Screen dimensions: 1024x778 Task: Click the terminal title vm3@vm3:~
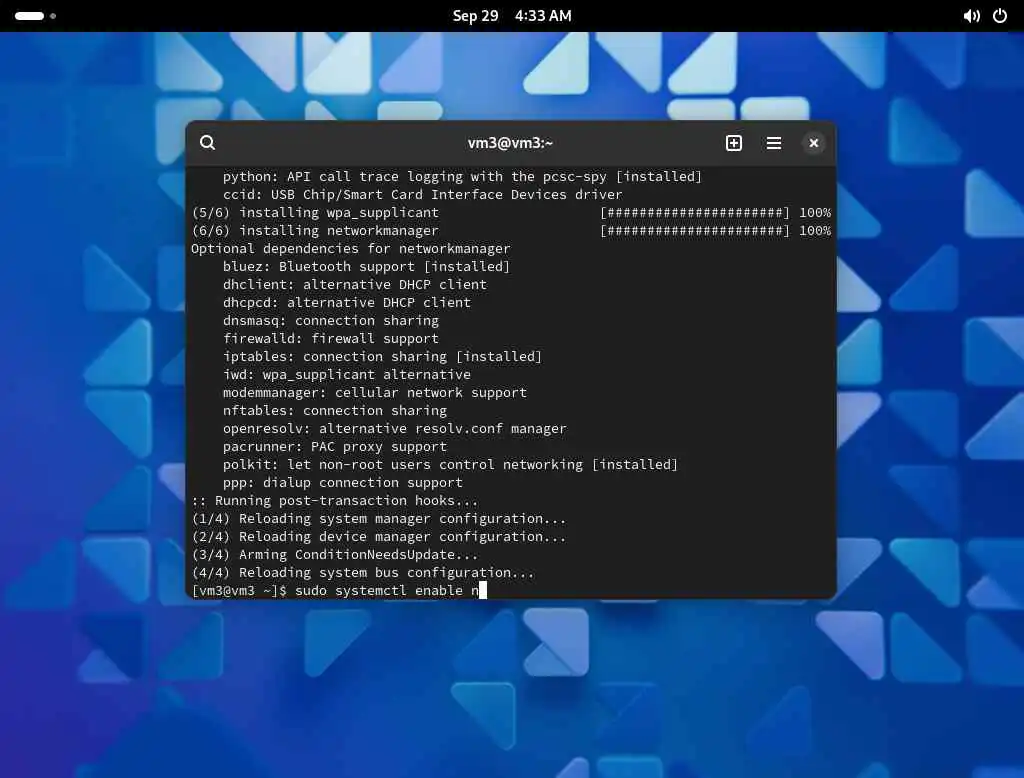tap(510, 143)
